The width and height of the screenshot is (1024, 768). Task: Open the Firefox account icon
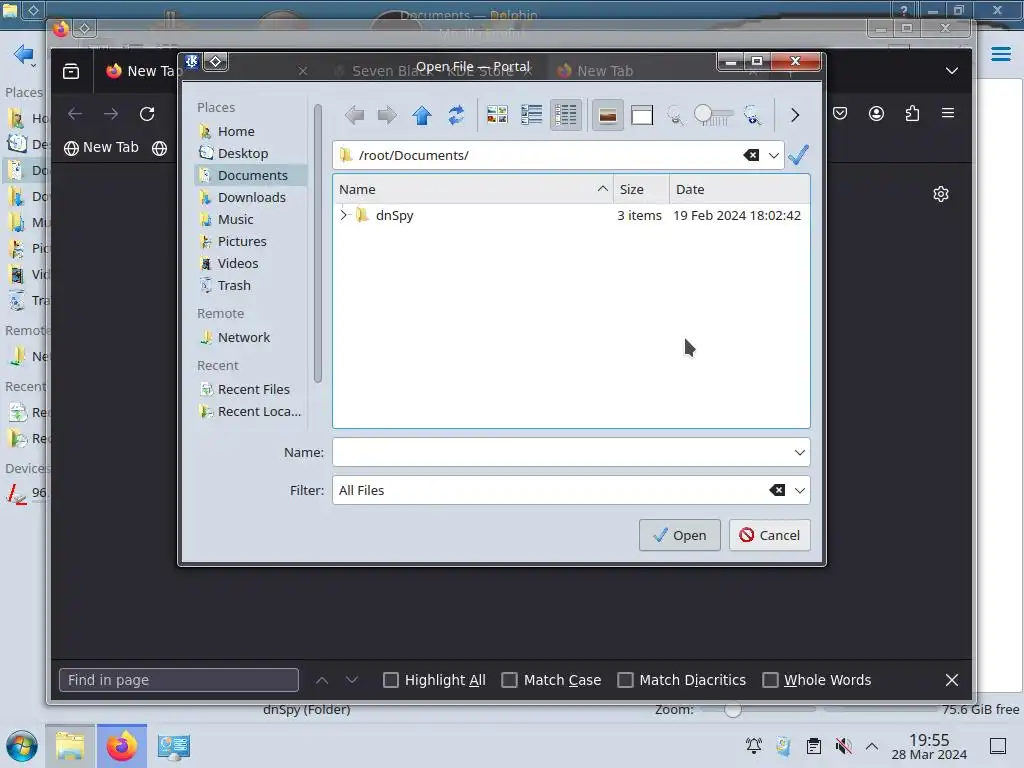[x=876, y=113]
